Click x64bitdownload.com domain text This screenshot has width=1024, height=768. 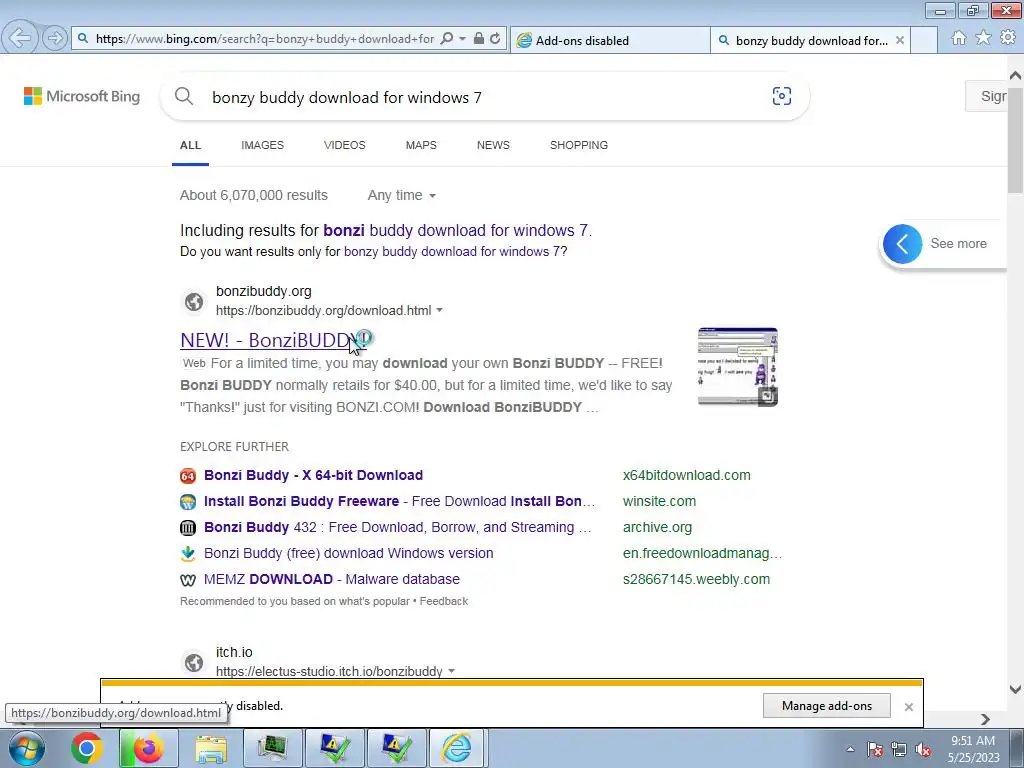coord(686,475)
